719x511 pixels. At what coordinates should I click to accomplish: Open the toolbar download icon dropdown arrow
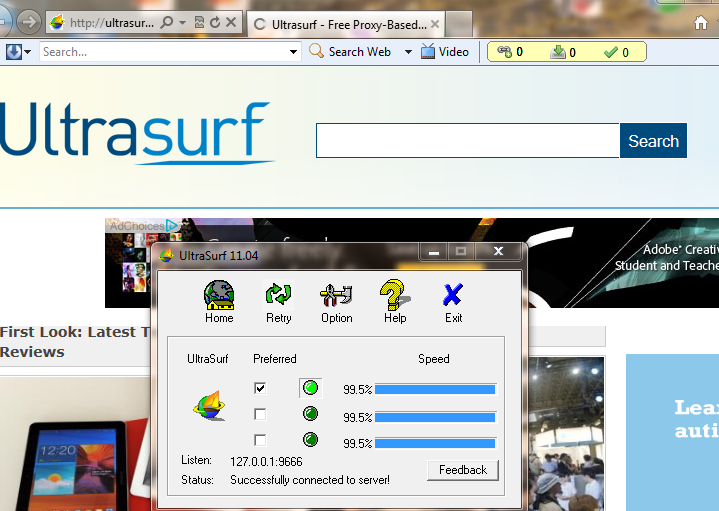pos(28,52)
